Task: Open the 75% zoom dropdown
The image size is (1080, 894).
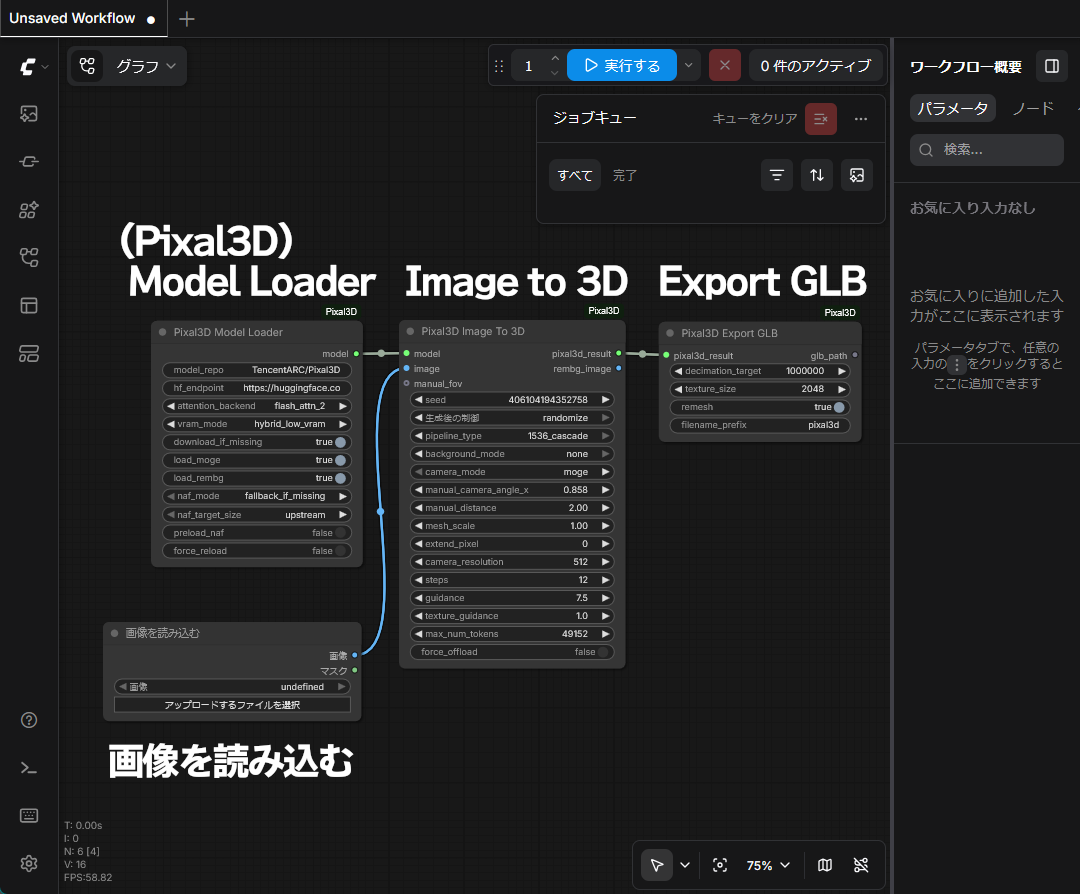Action: 767,865
